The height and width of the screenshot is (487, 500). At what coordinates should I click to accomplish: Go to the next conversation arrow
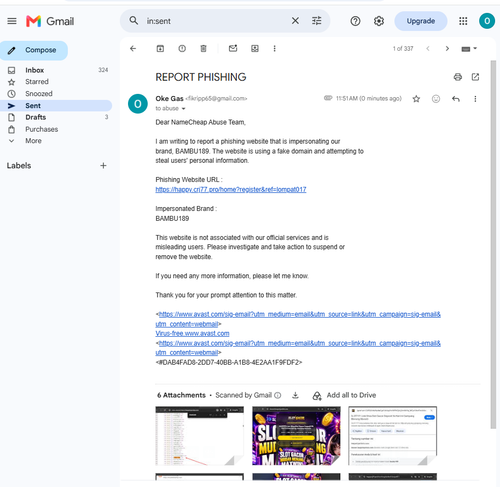[447, 49]
